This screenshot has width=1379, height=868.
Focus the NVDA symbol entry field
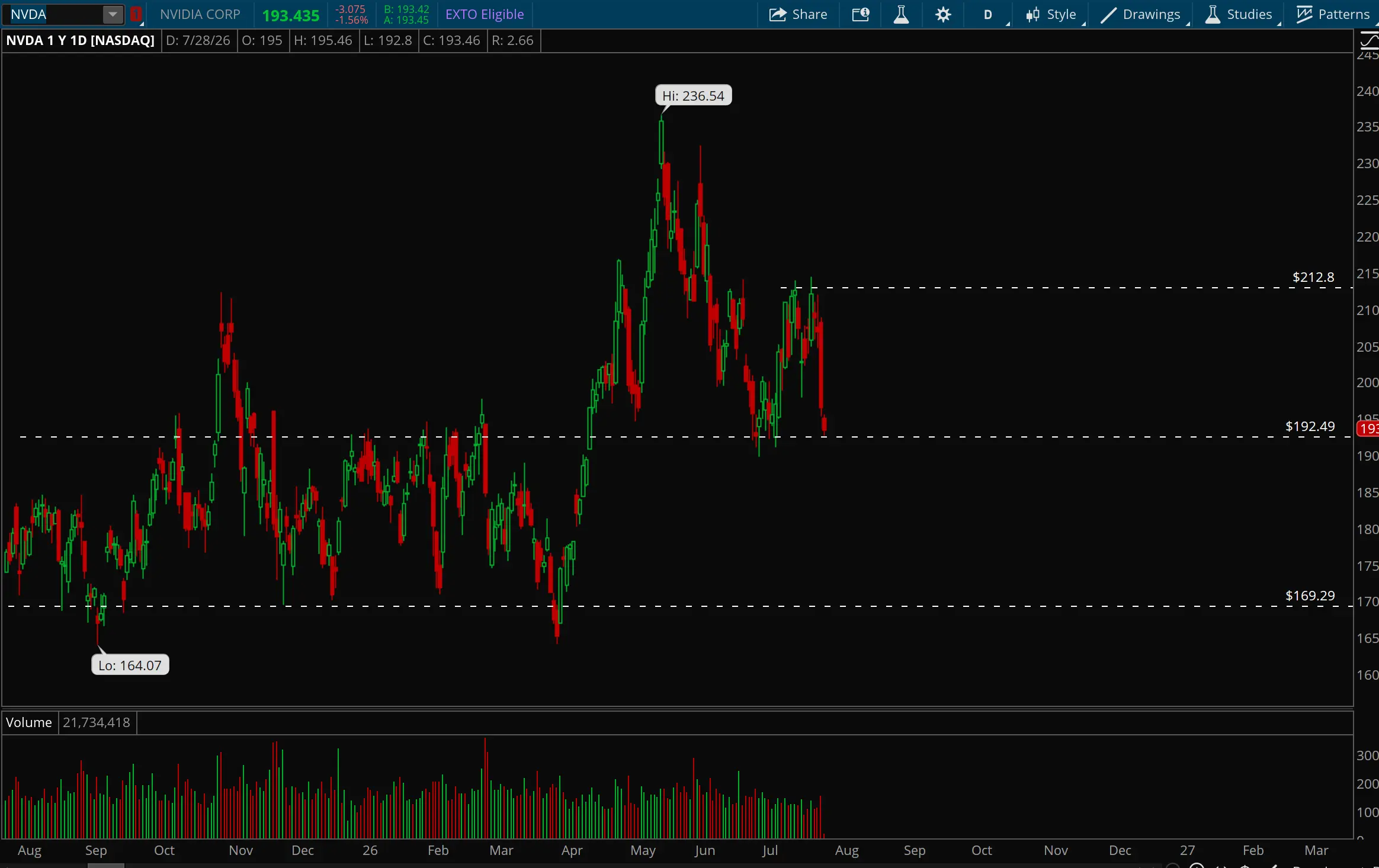tap(56, 14)
